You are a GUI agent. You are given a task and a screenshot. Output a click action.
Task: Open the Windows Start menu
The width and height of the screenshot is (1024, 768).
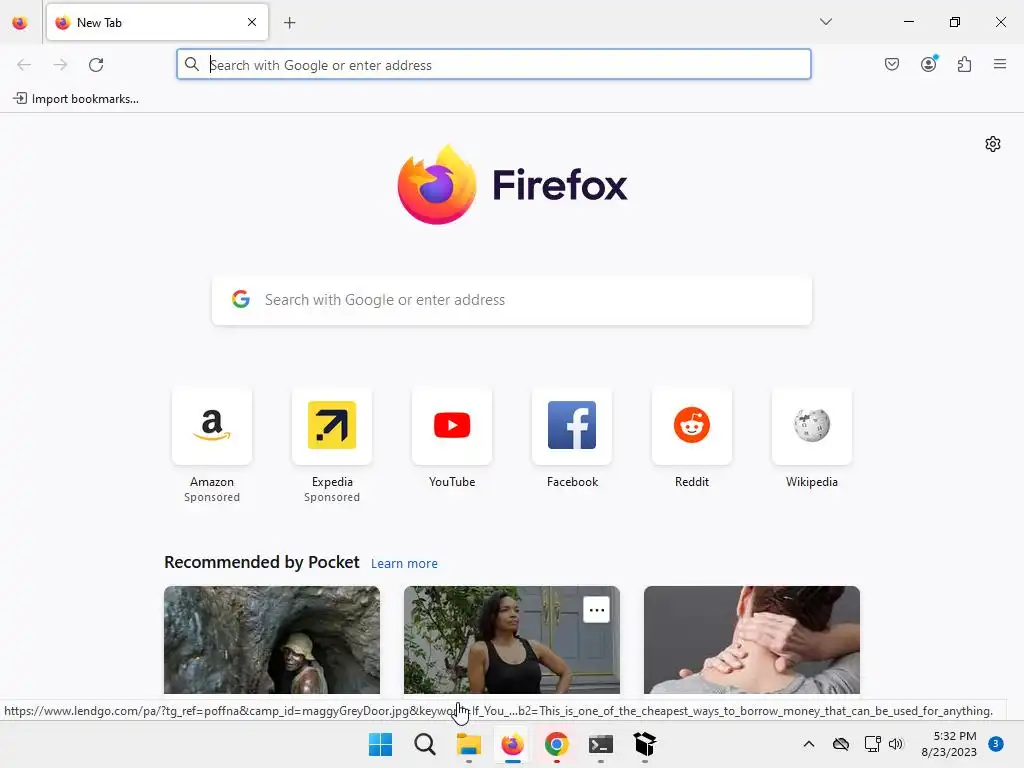[x=381, y=744]
